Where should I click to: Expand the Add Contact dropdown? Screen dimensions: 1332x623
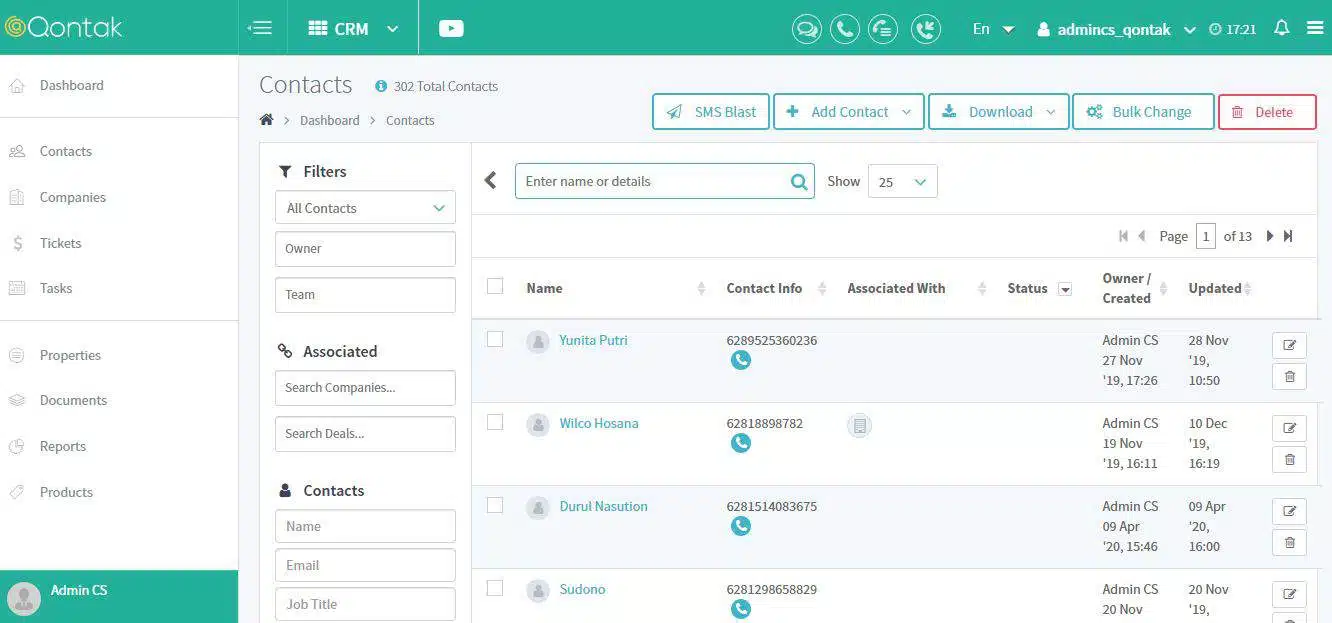pyautogui.click(x=906, y=112)
